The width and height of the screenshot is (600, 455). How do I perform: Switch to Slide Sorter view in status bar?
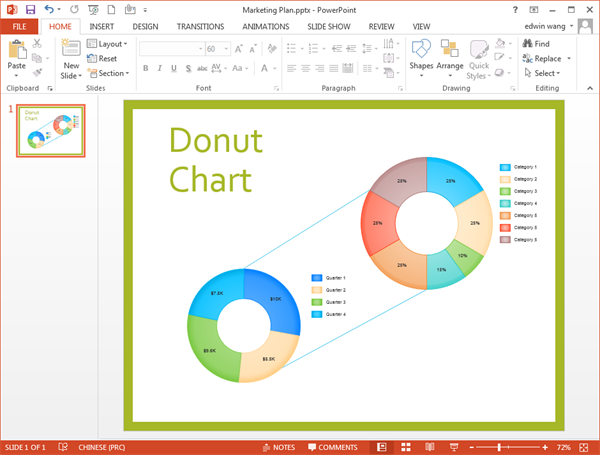tap(406, 446)
